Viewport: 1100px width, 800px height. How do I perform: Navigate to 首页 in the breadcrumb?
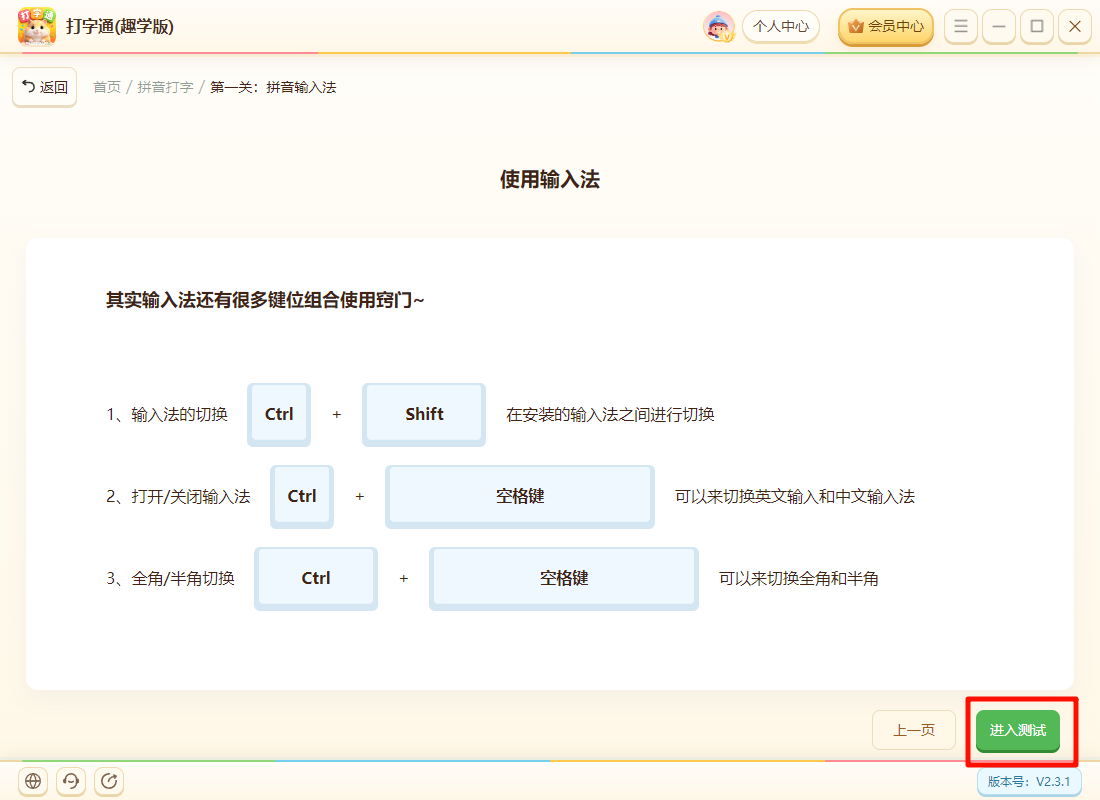click(107, 87)
